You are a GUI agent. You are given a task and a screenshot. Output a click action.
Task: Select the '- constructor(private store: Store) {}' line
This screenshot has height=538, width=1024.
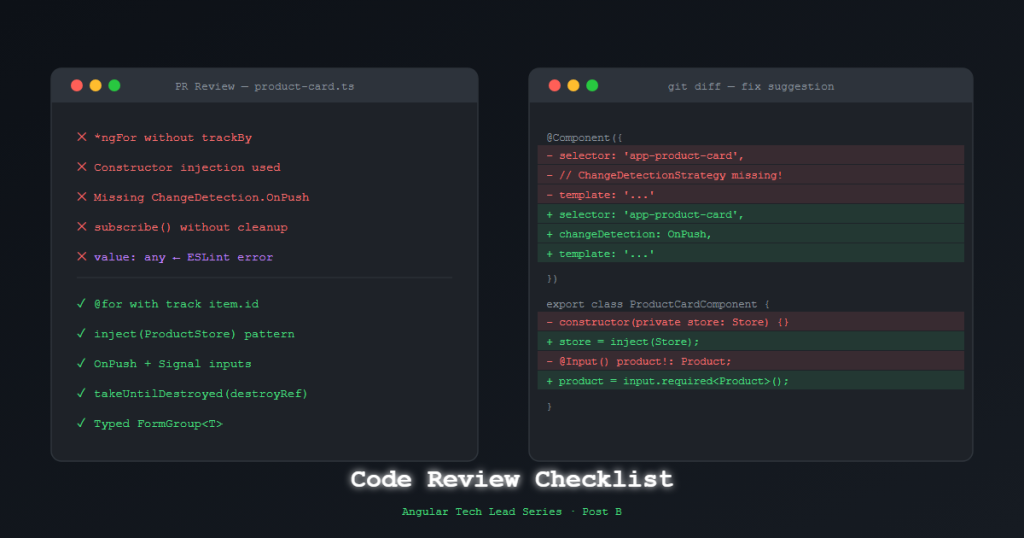(x=750, y=322)
